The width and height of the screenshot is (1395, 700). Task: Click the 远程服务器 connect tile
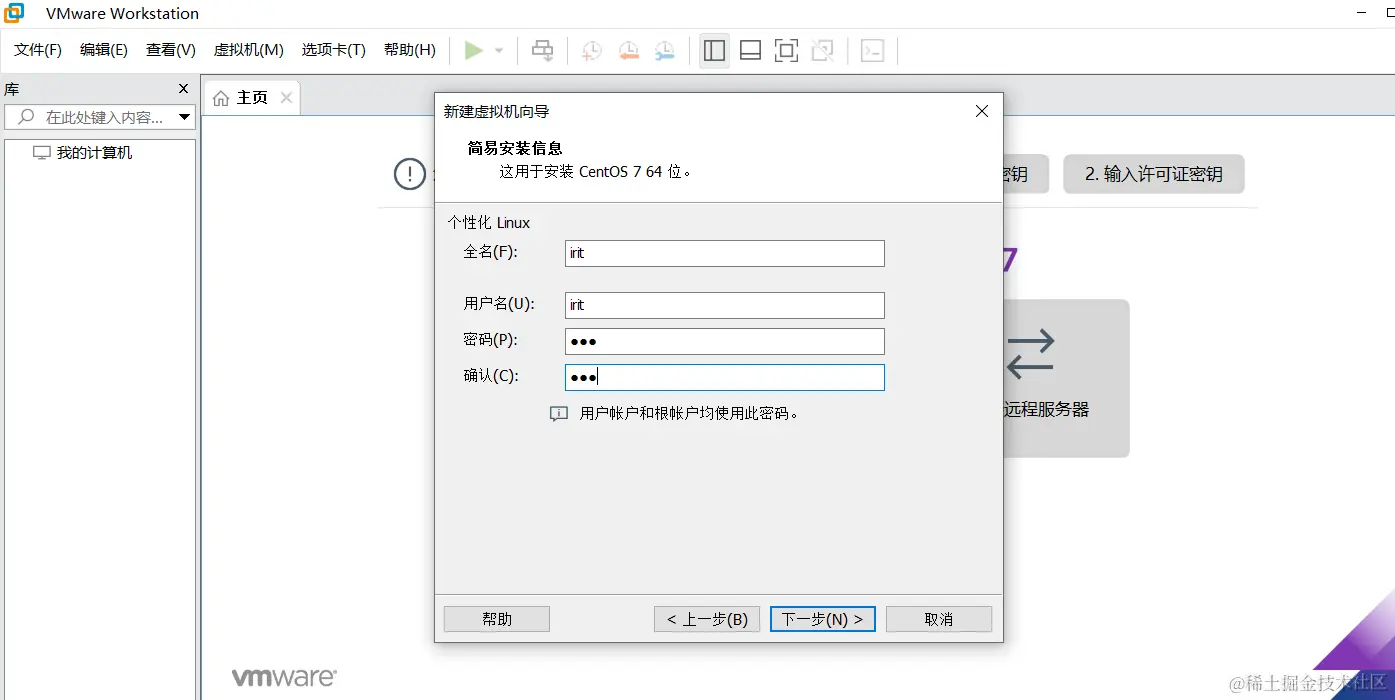[1065, 378]
